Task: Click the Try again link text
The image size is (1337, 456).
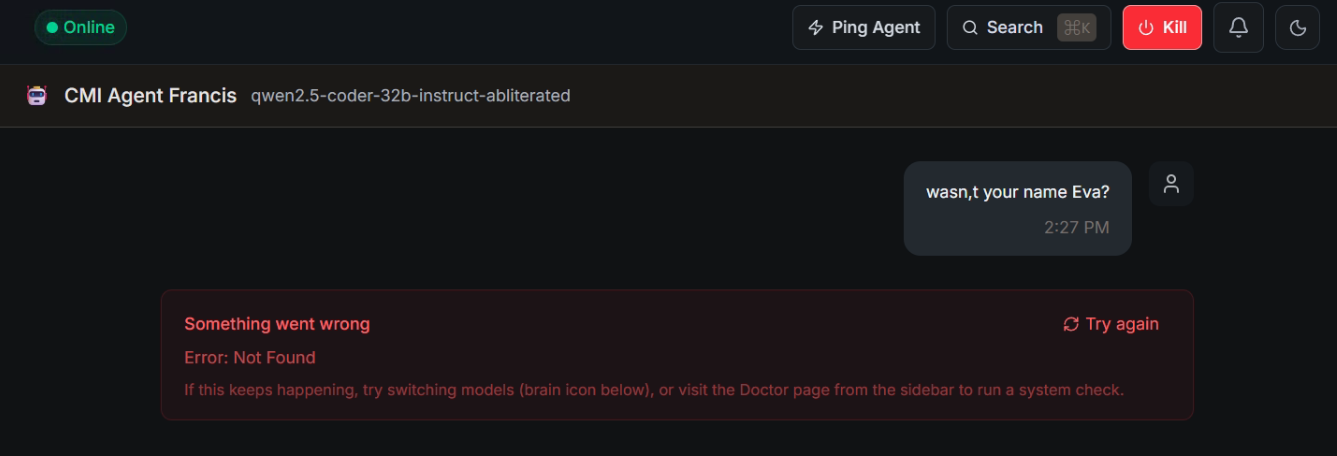Action: click(1122, 324)
